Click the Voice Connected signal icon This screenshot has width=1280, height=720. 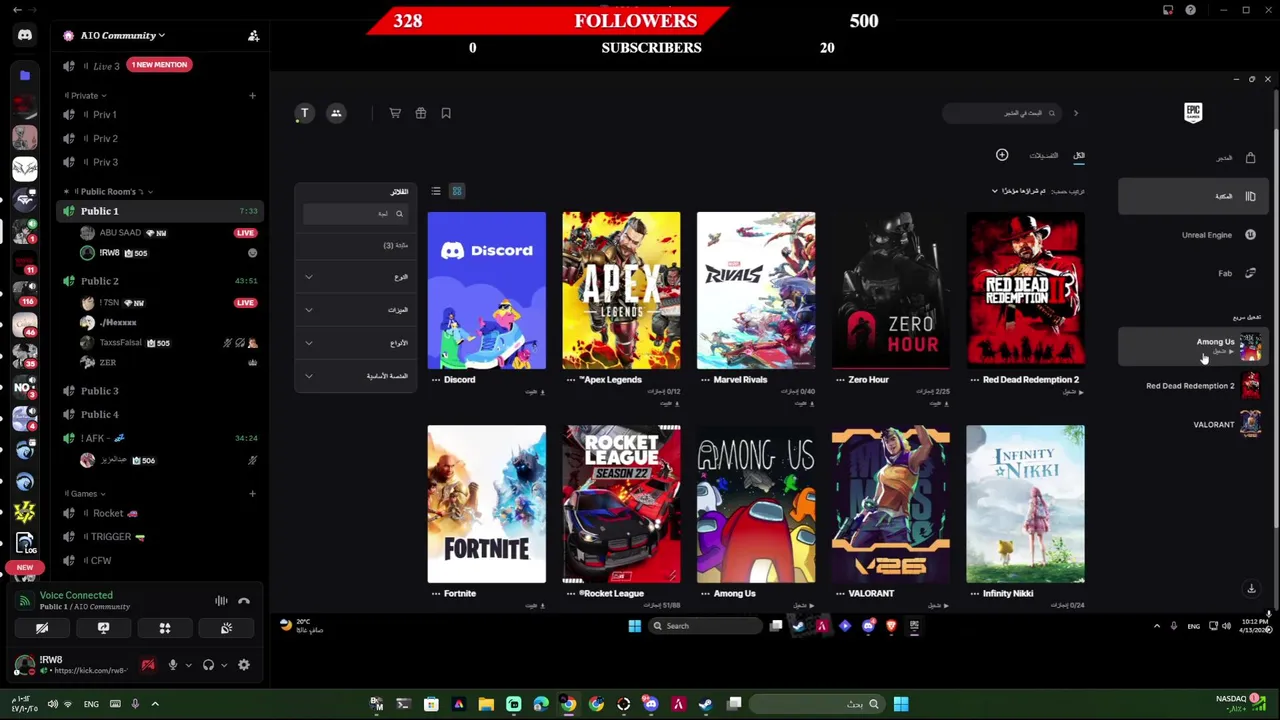click(x=25, y=601)
